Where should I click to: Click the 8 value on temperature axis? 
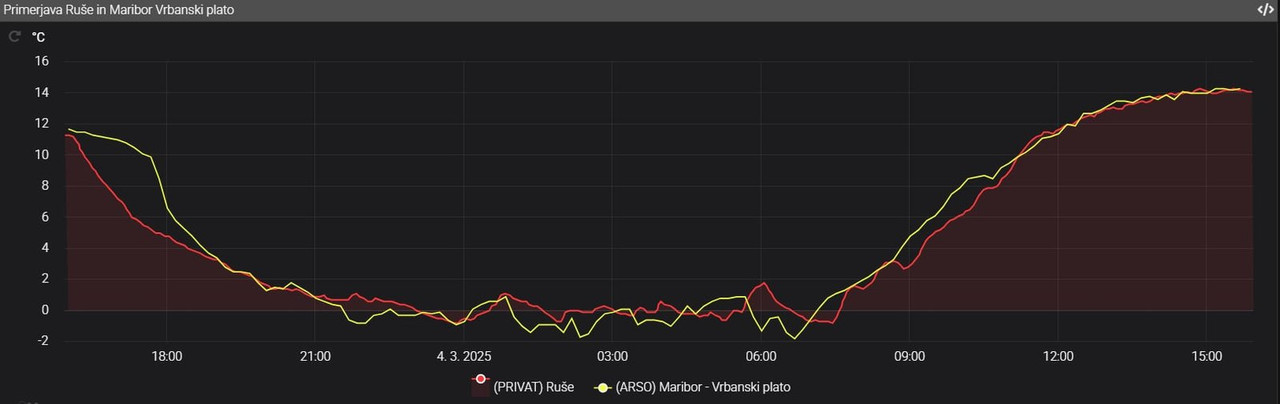45,186
